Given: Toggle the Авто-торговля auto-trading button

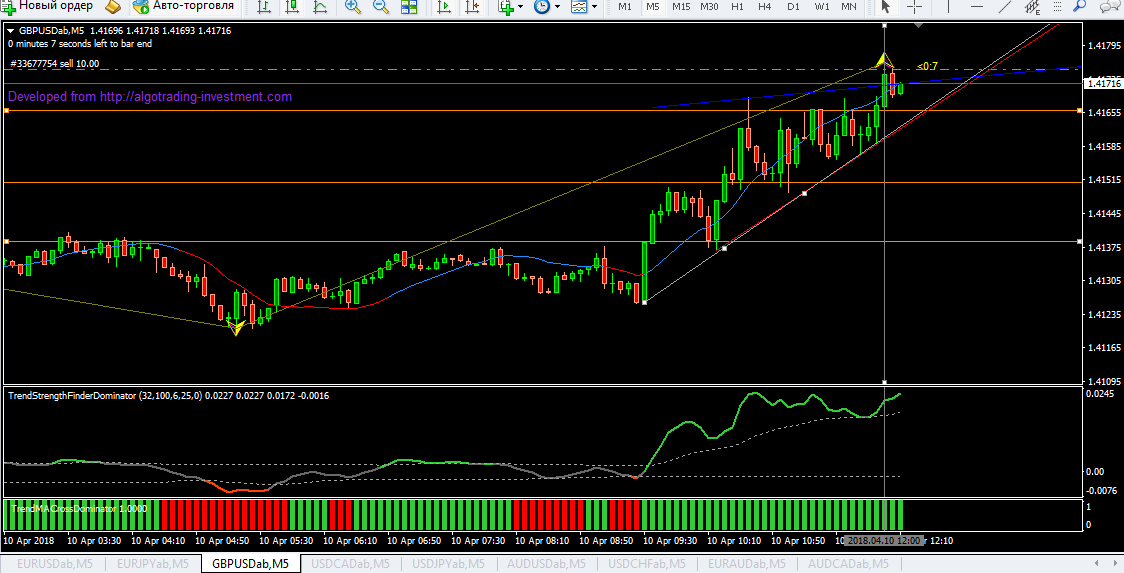Looking at the screenshot, I should coord(184,6).
